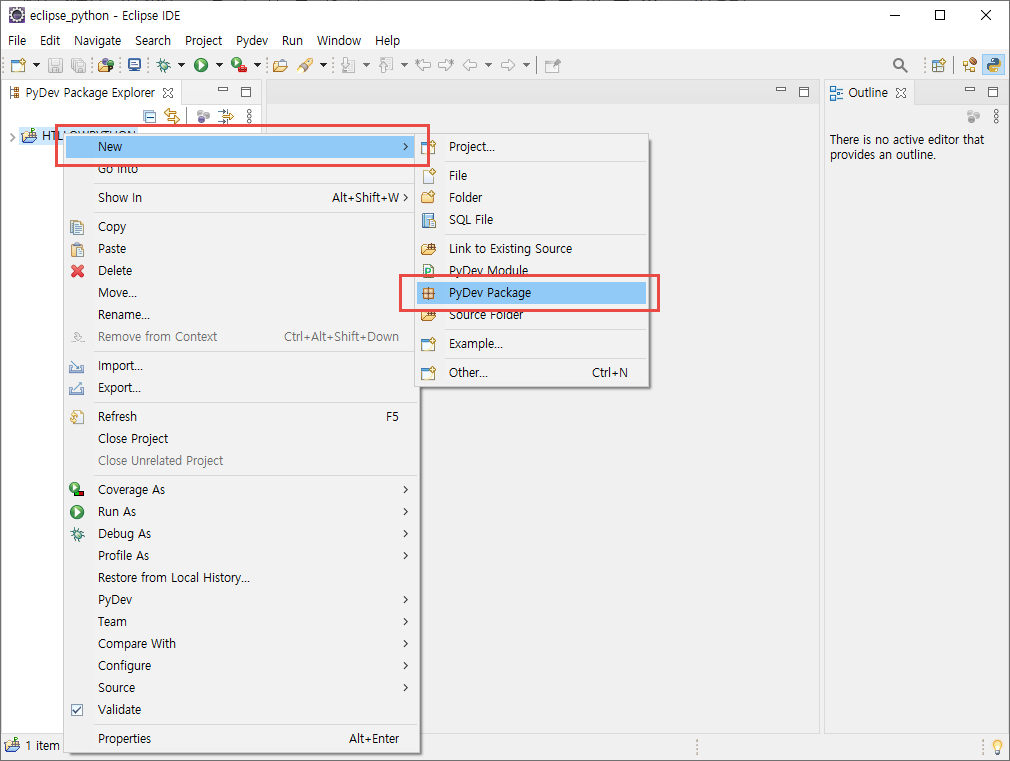Viewport: 1010px width, 761px height.
Task: Open dropdown arrow next to green Run icon
Action: point(219,65)
